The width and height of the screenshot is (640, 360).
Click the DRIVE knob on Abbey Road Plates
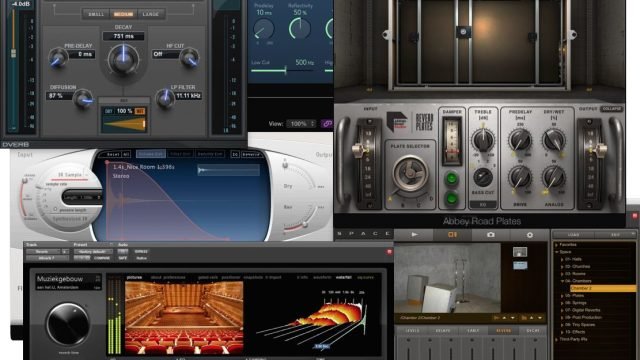click(x=520, y=178)
